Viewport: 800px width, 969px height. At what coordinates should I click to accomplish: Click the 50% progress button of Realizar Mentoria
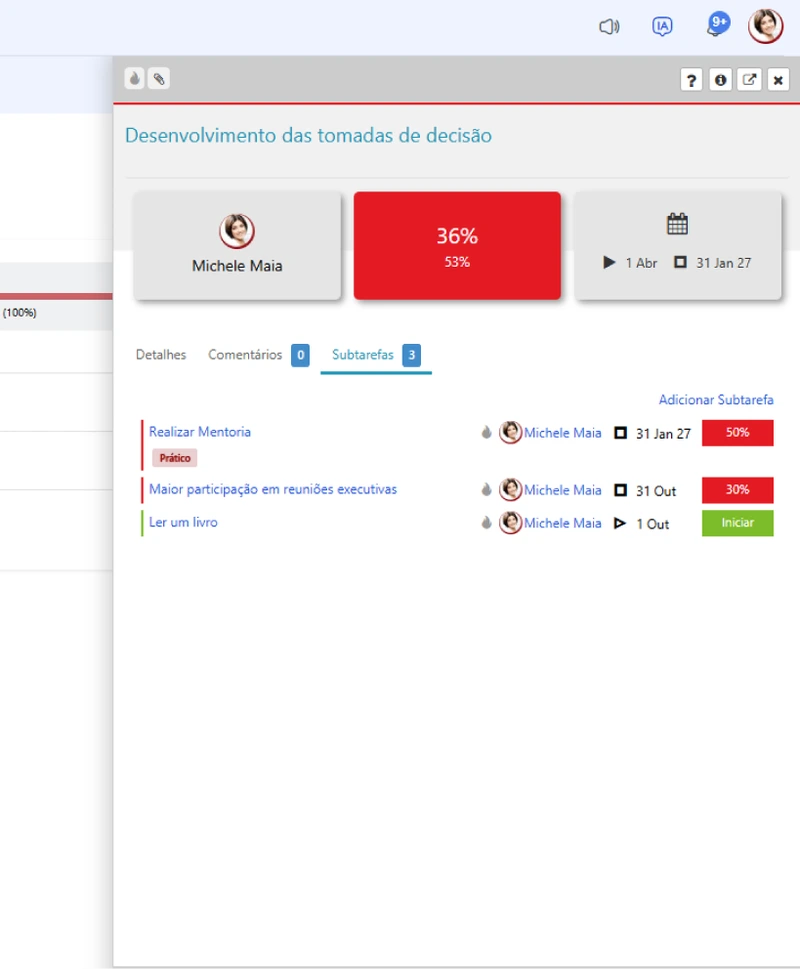738,433
